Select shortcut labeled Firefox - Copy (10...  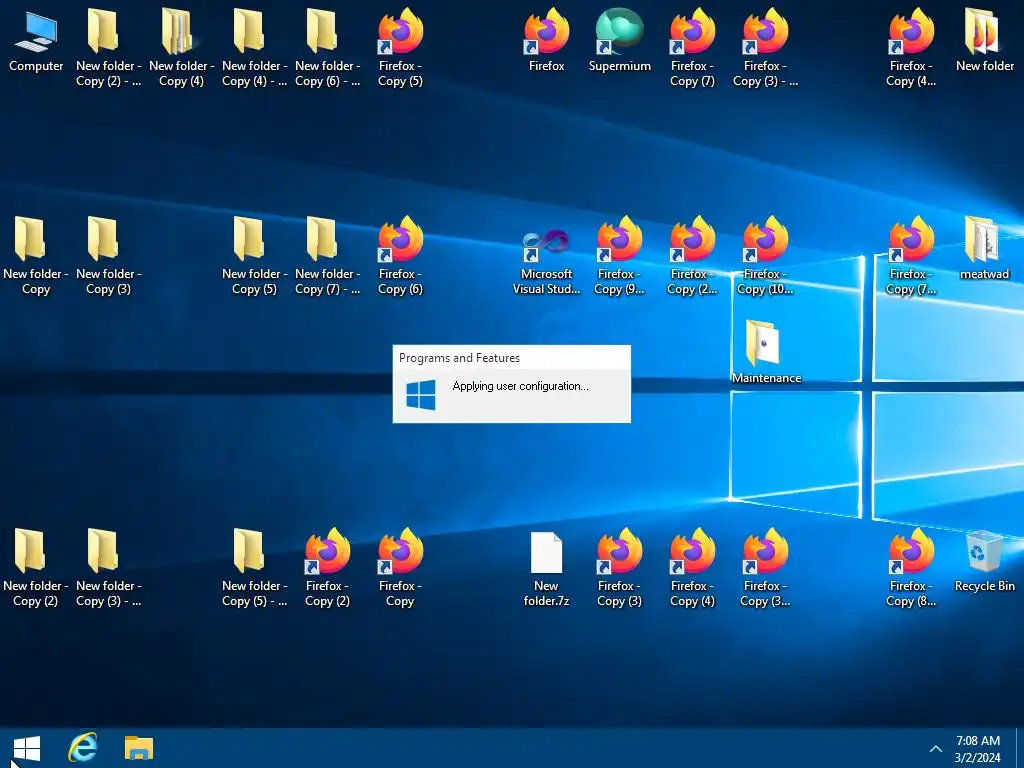[765, 257]
